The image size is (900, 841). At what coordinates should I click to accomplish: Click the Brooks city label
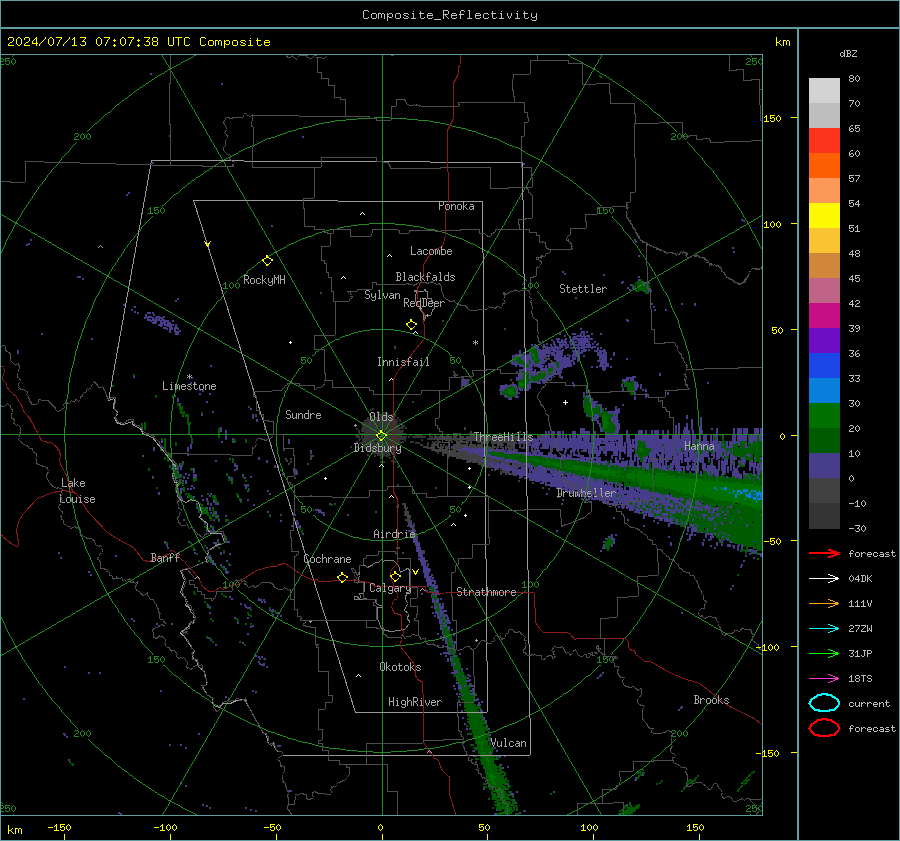point(711,700)
